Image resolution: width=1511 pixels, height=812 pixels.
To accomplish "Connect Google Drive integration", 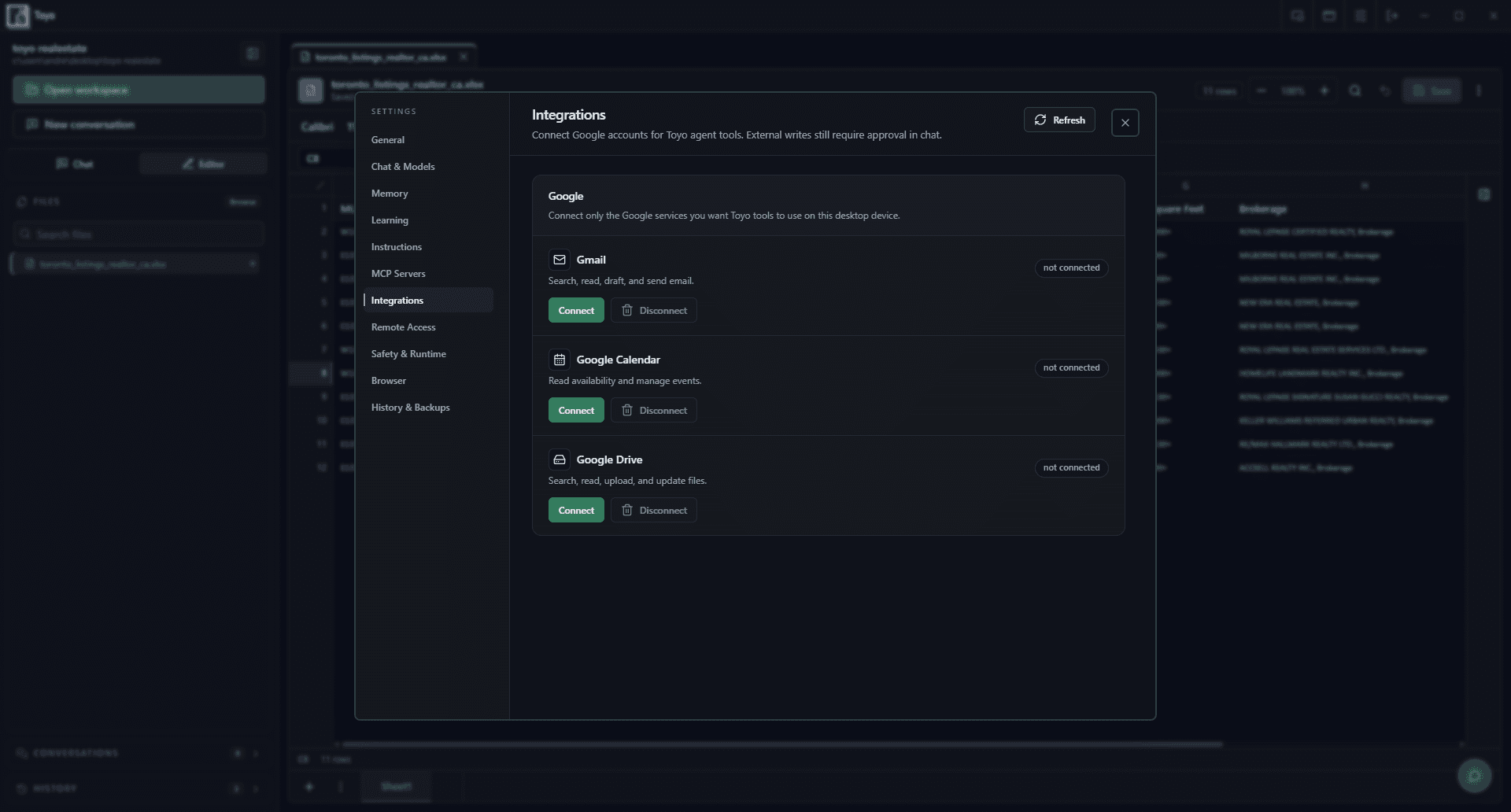I will pos(576,510).
